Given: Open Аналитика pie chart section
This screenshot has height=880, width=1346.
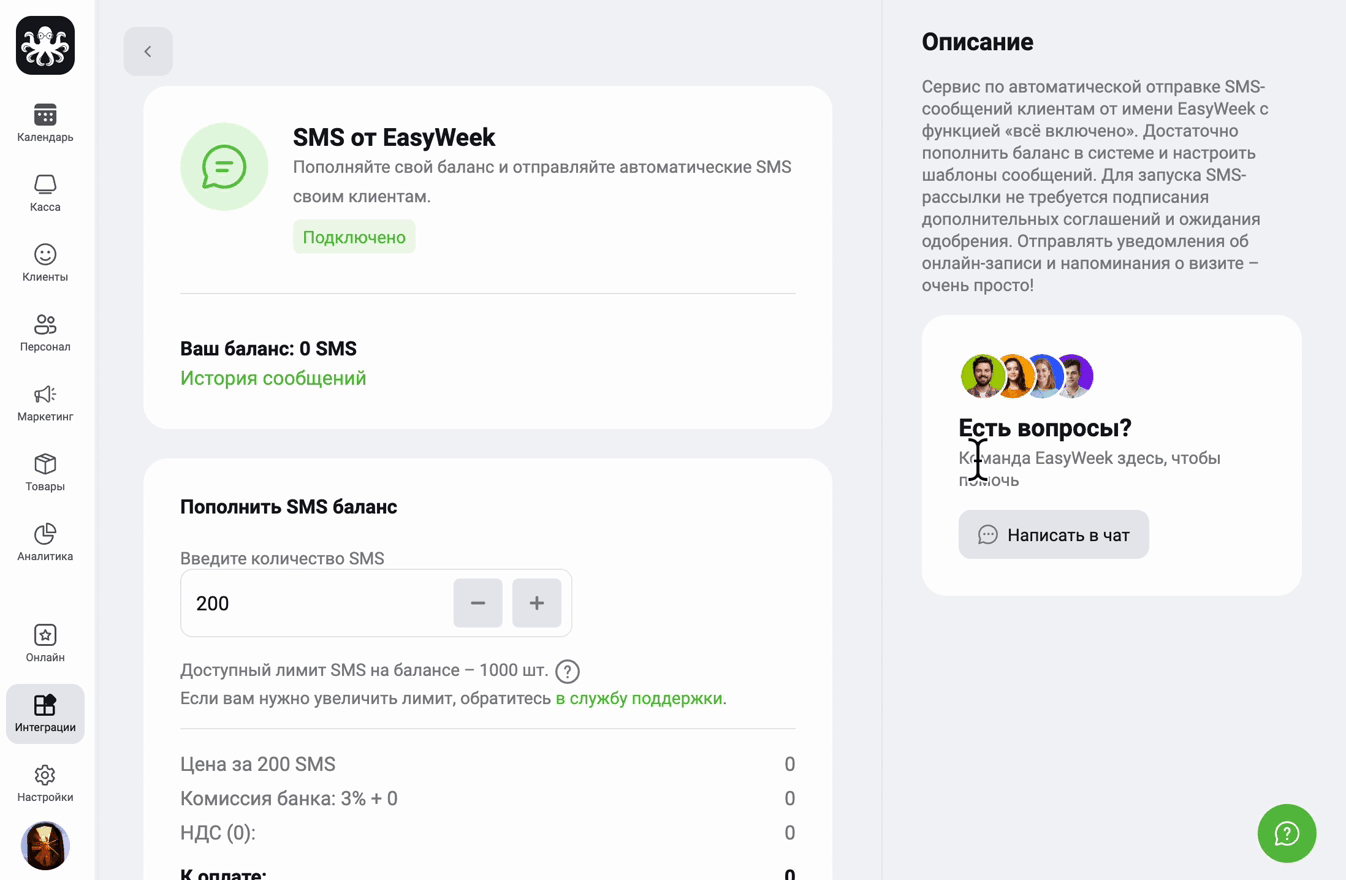Looking at the screenshot, I should point(45,543).
